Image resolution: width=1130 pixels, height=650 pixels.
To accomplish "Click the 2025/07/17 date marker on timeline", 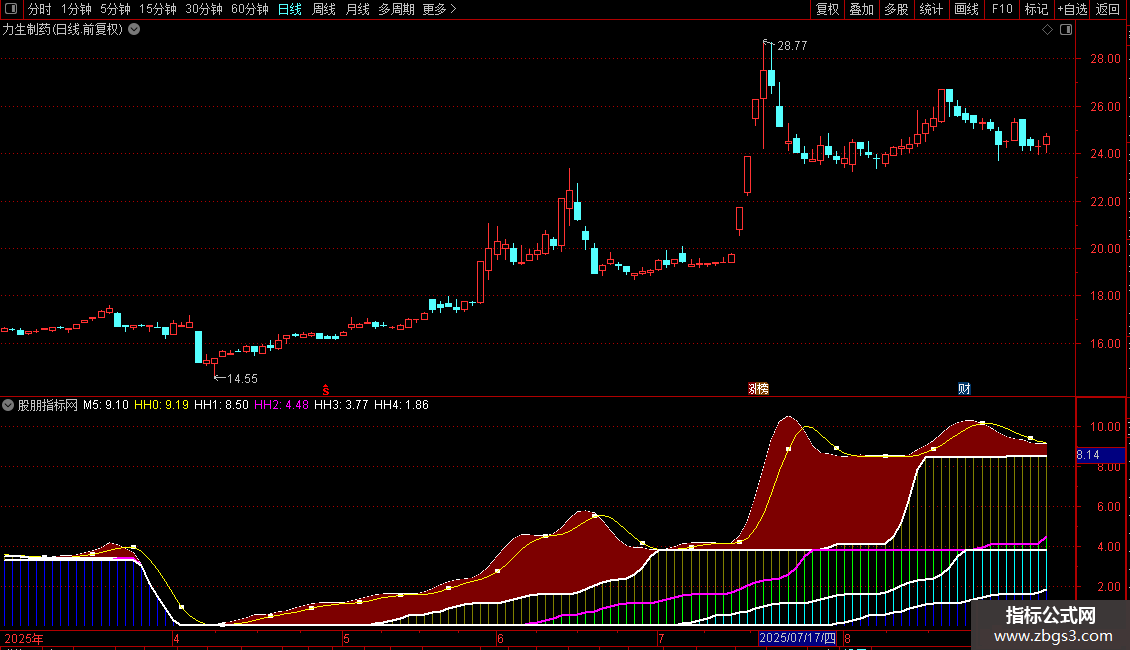I will (797, 637).
